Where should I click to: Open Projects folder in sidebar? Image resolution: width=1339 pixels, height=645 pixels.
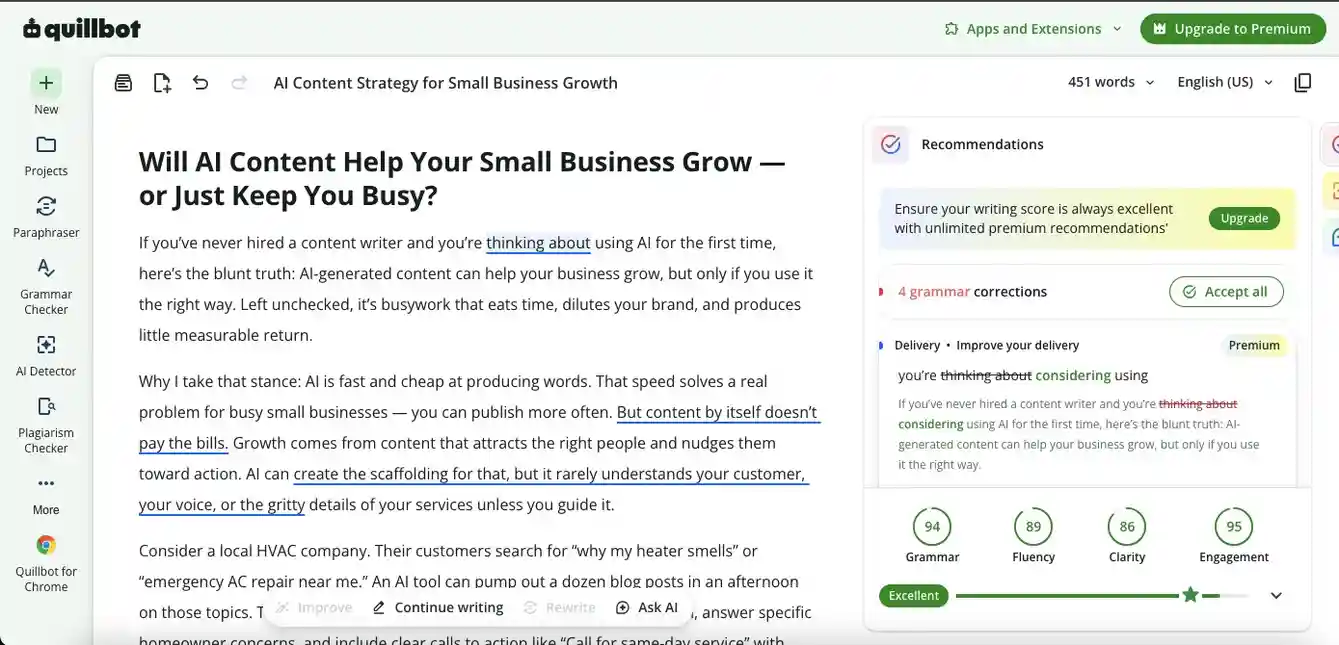point(46,155)
